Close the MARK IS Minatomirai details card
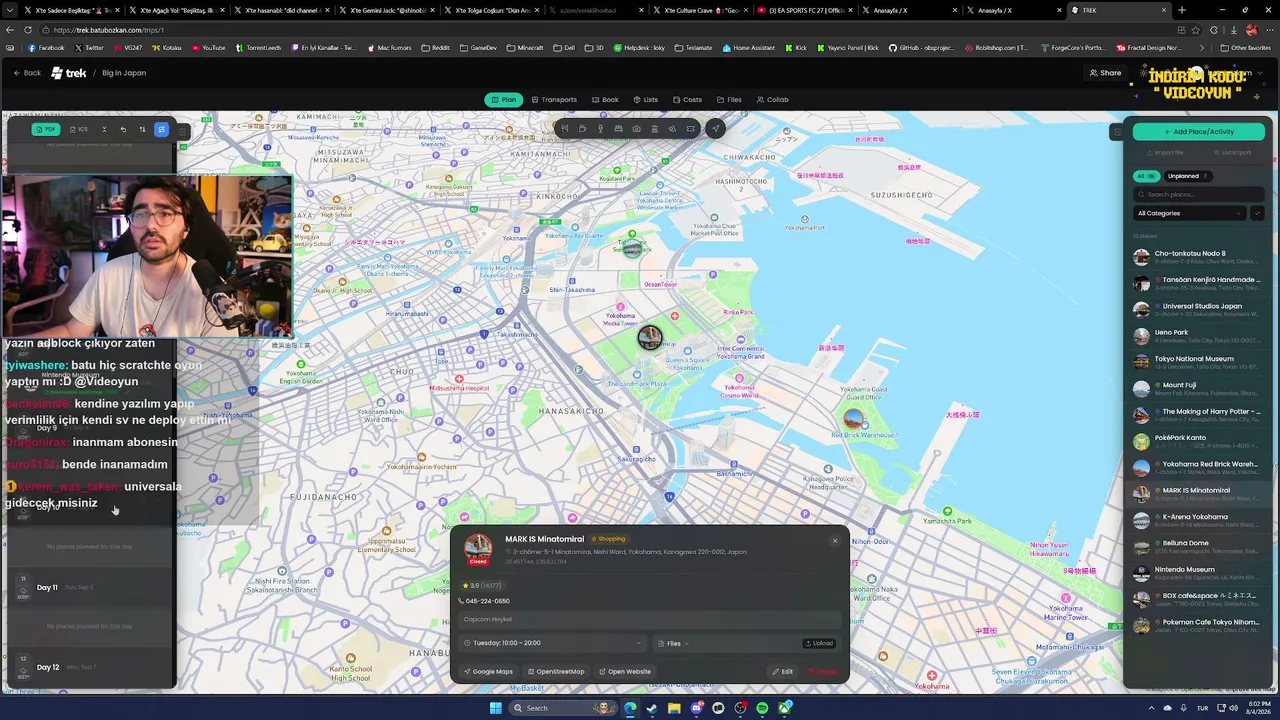The height and width of the screenshot is (720, 1280). tap(835, 541)
